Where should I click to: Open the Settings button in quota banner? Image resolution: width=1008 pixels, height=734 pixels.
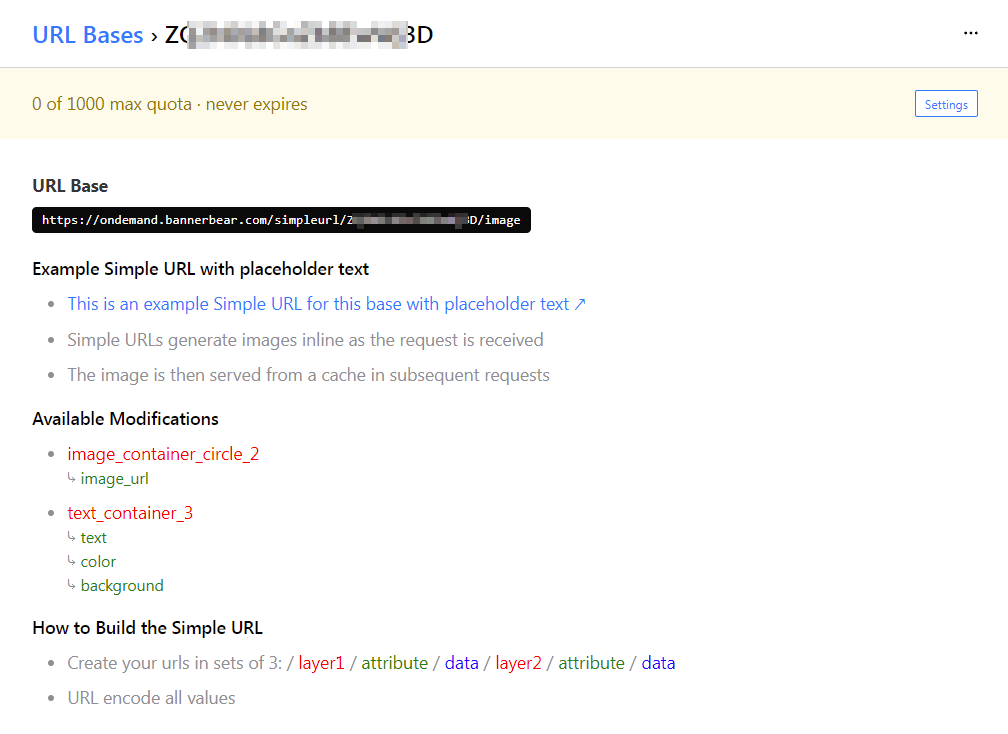(x=946, y=104)
